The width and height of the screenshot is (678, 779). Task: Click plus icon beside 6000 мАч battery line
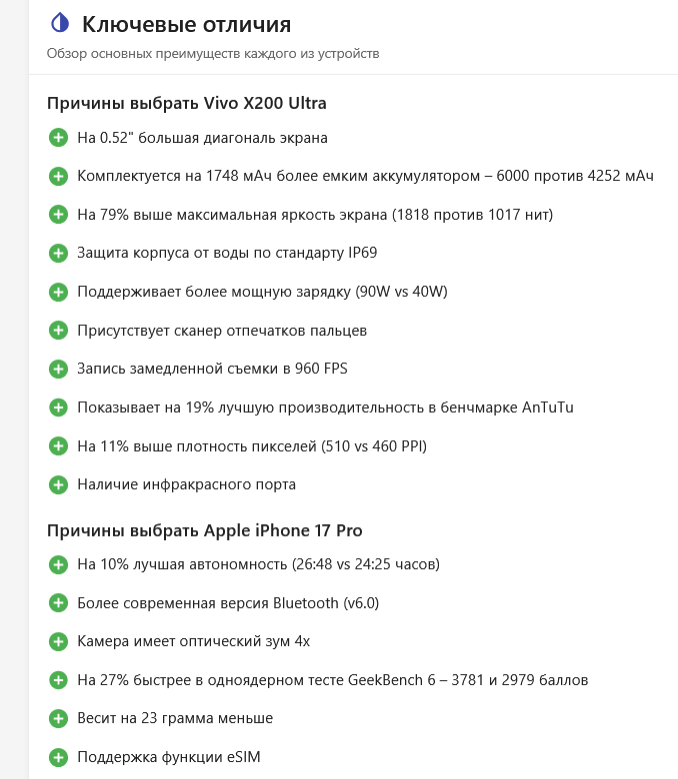point(58,176)
